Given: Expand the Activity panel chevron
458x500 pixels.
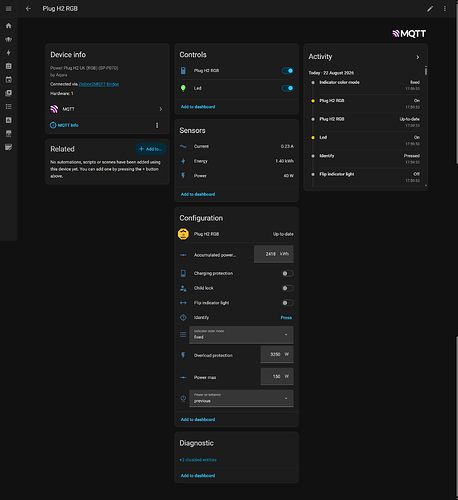Looking at the screenshot, I should tap(417, 57).
